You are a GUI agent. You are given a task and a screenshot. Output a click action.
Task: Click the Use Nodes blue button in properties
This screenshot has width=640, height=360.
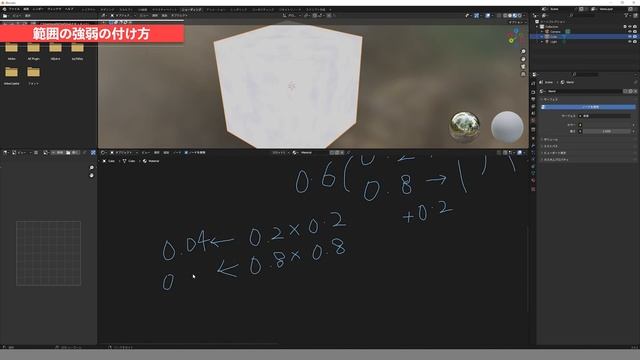point(588,107)
